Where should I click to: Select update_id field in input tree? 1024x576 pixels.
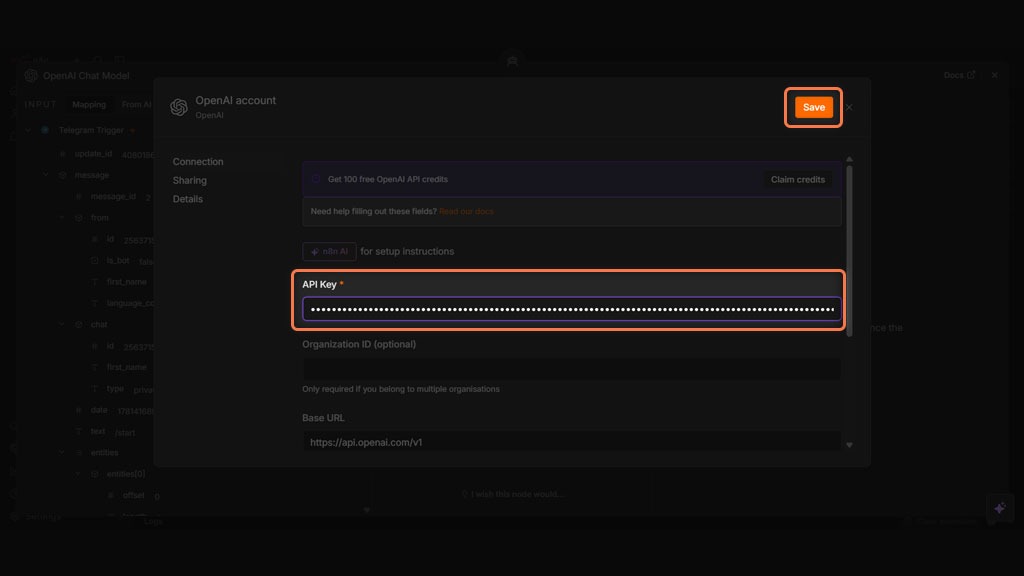93,153
